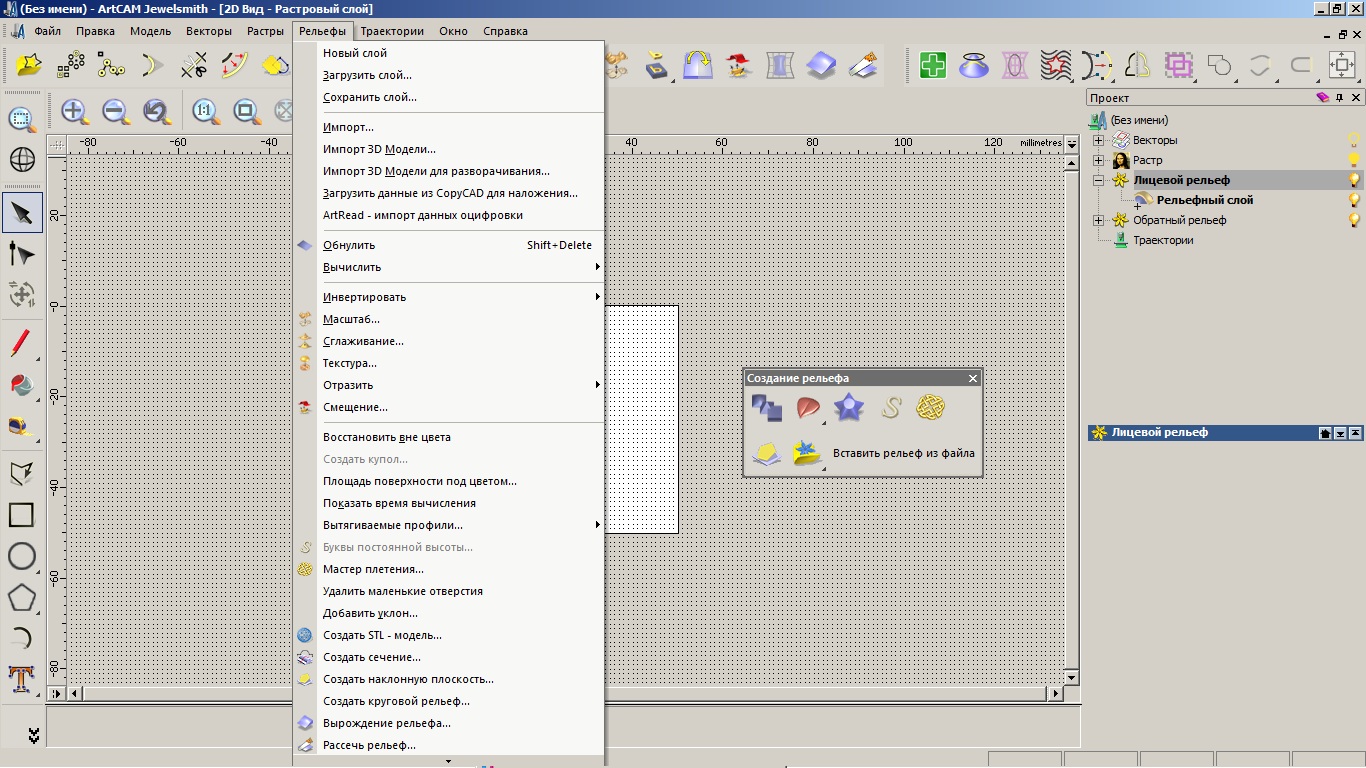Image resolution: width=1366 pixels, height=768 pixels.
Task: Select the arrow selection tool
Action: pos(22,212)
